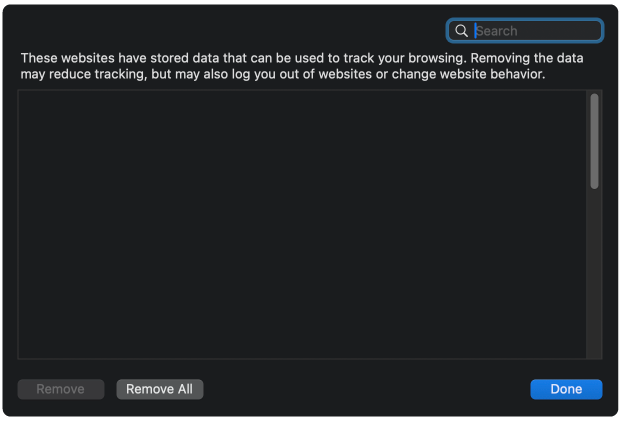Screen dimensions: 624x421
Task: Click the bottom of website list pane
Action: click(x=302, y=350)
